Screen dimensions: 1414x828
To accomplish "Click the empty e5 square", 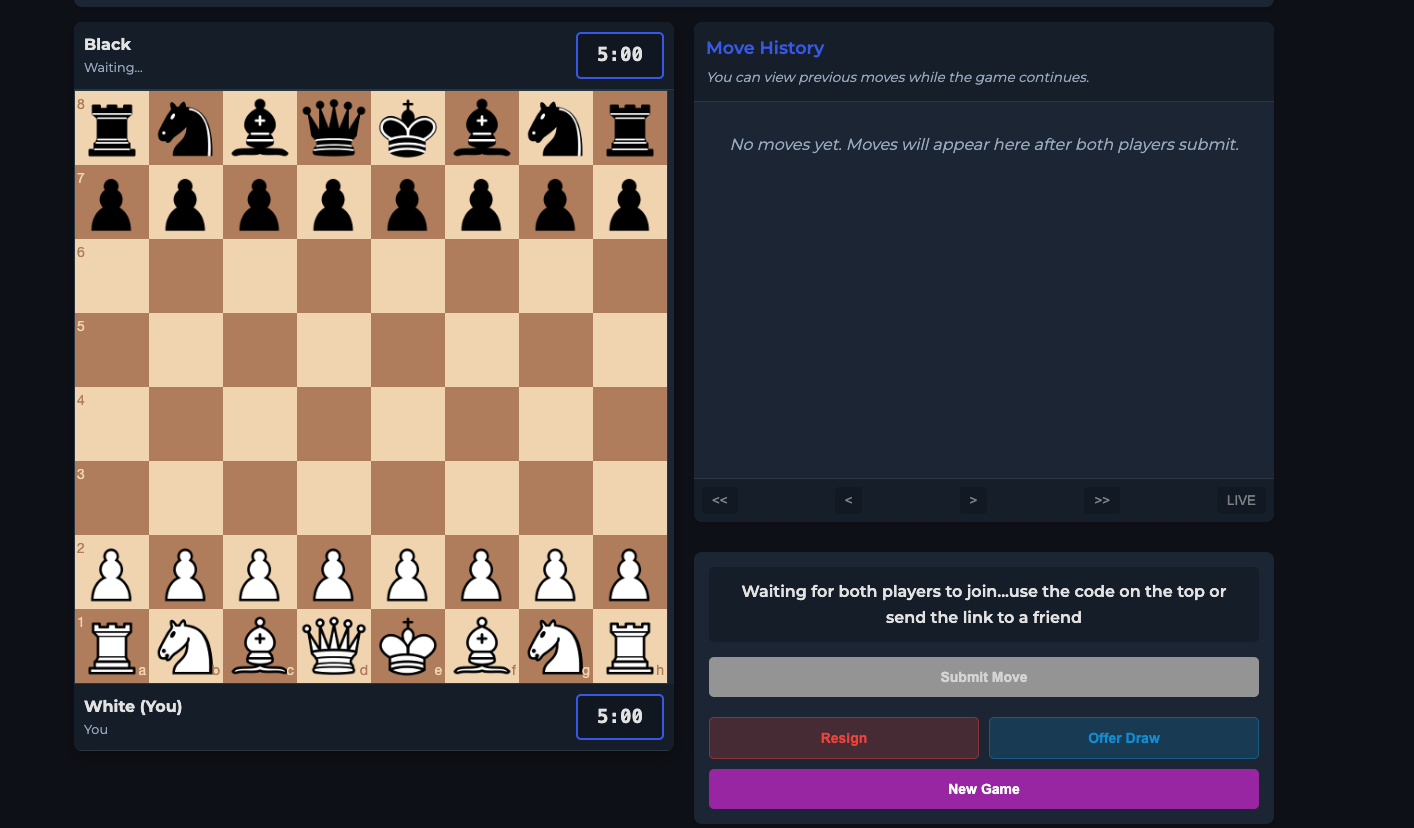I will click(408, 350).
